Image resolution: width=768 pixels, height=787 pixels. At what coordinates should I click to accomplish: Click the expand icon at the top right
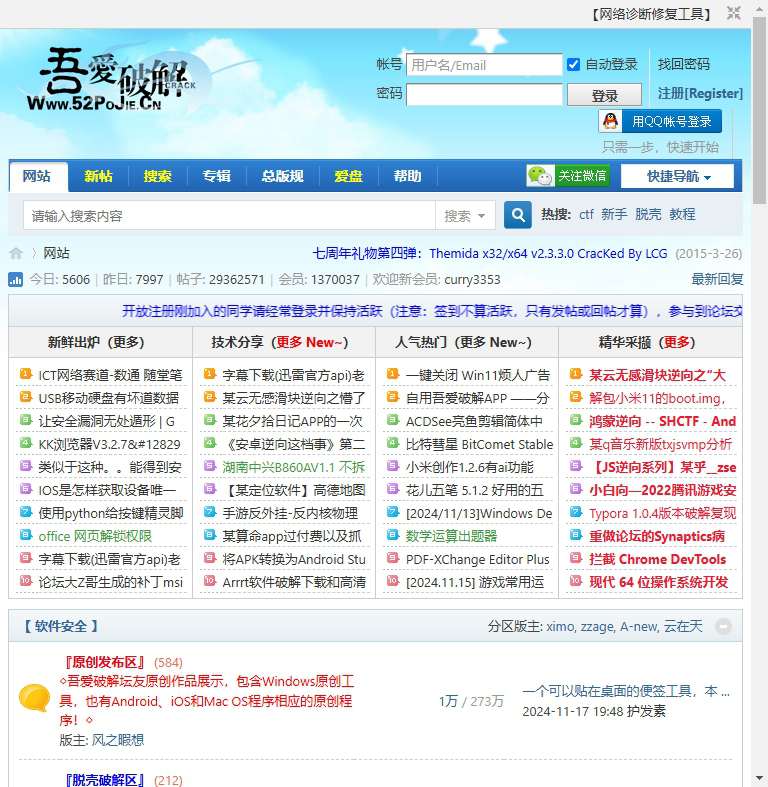pyautogui.click(x=734, y=13)
